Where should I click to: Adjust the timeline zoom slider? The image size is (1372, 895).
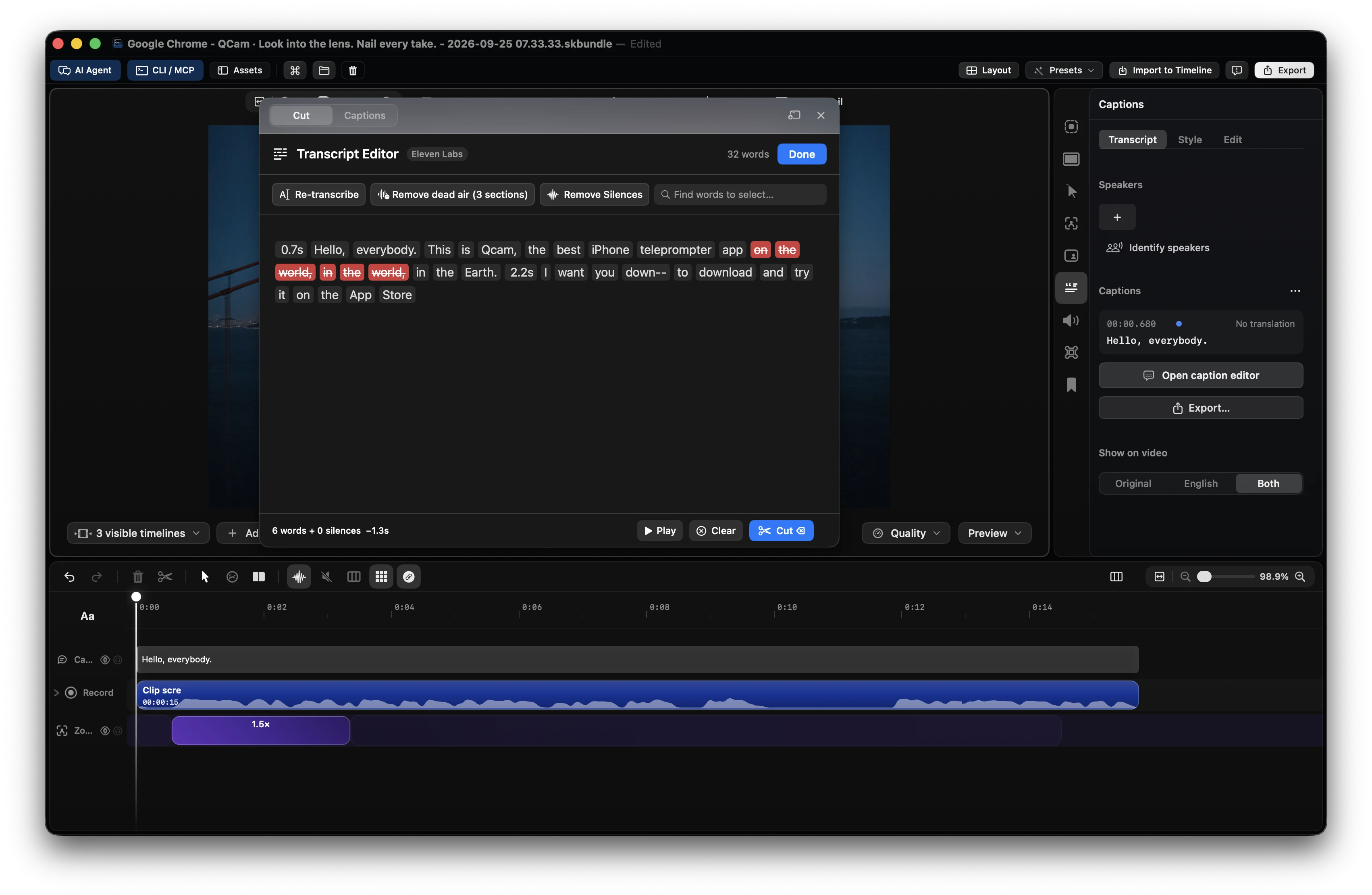(x=1204, y=577)
